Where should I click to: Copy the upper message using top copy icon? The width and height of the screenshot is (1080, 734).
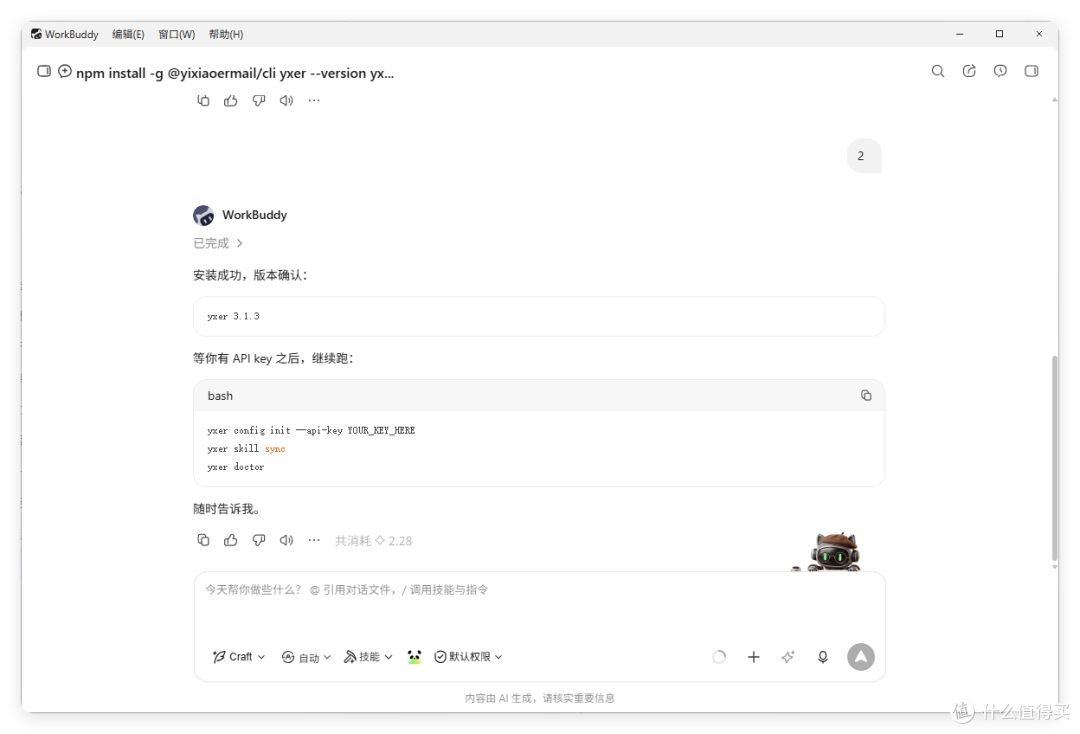click(x=203, y=101)
